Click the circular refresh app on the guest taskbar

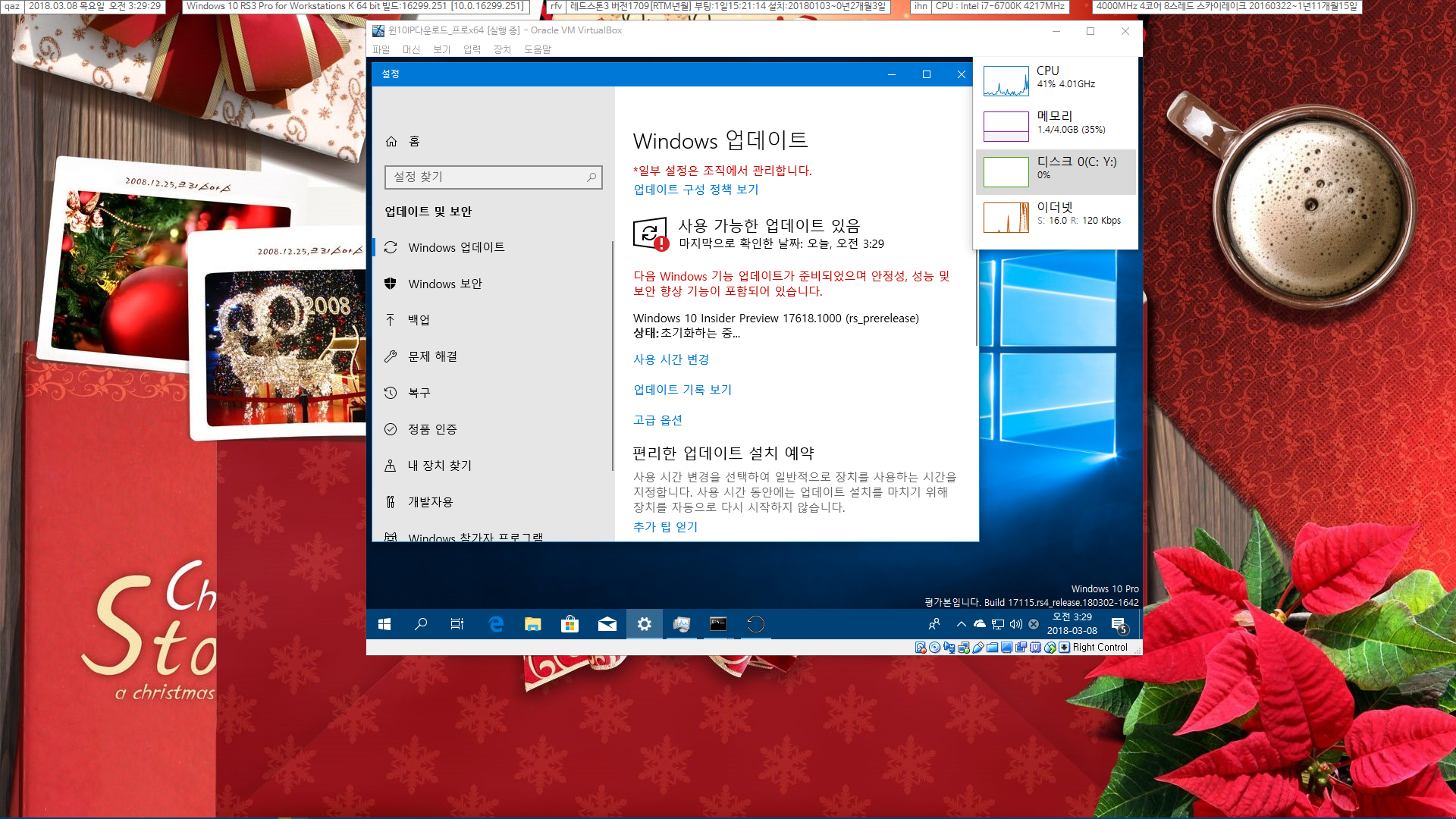tap(755, 624)
